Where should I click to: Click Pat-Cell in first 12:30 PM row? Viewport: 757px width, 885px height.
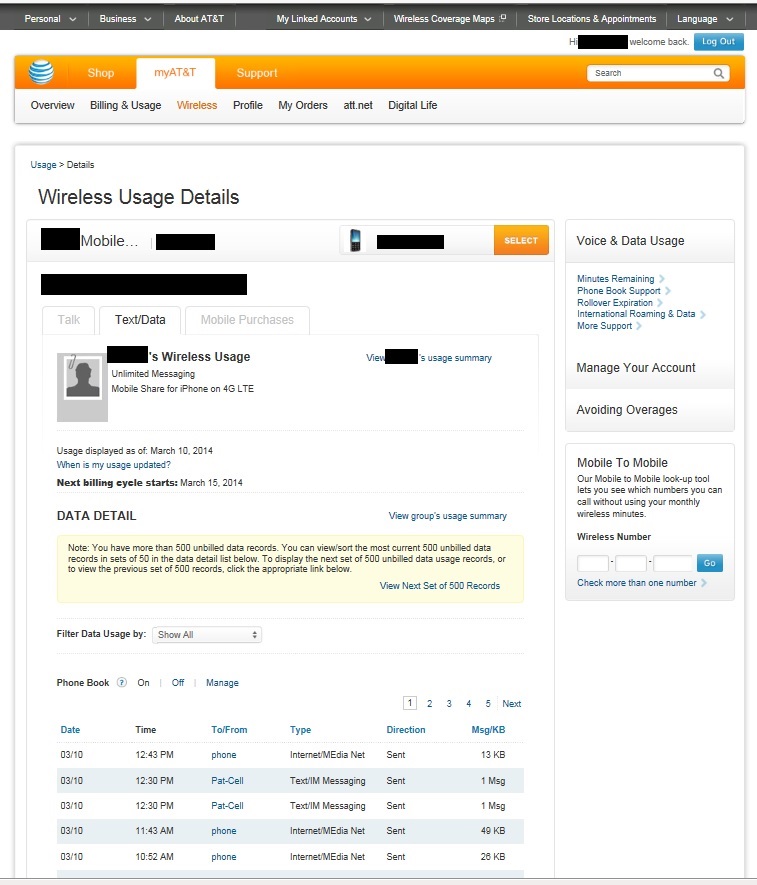[x=227, y=781]
